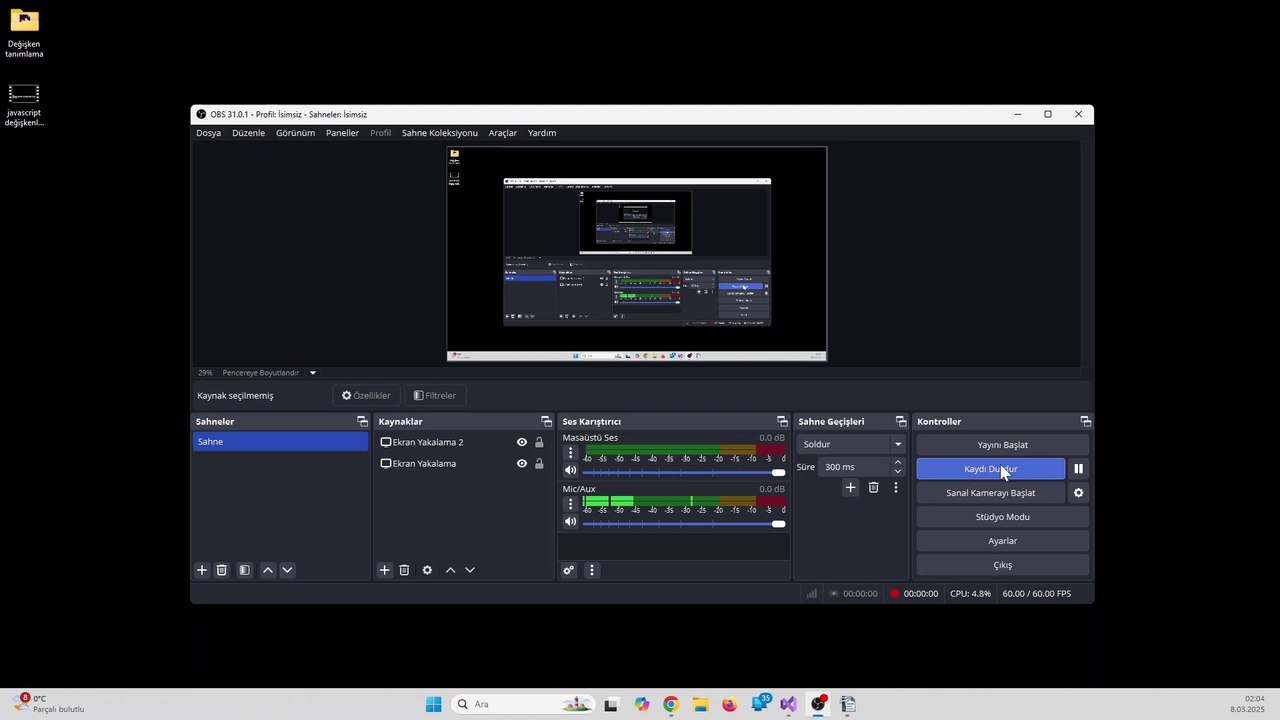Pop out the Kaynaklar dock
The image size is (1280, 720).
546,422
